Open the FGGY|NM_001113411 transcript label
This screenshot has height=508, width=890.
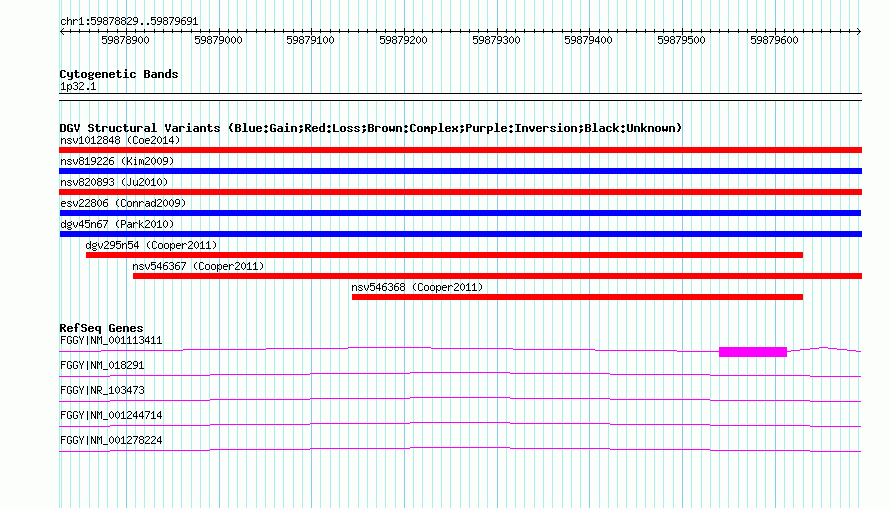[111, 341]
